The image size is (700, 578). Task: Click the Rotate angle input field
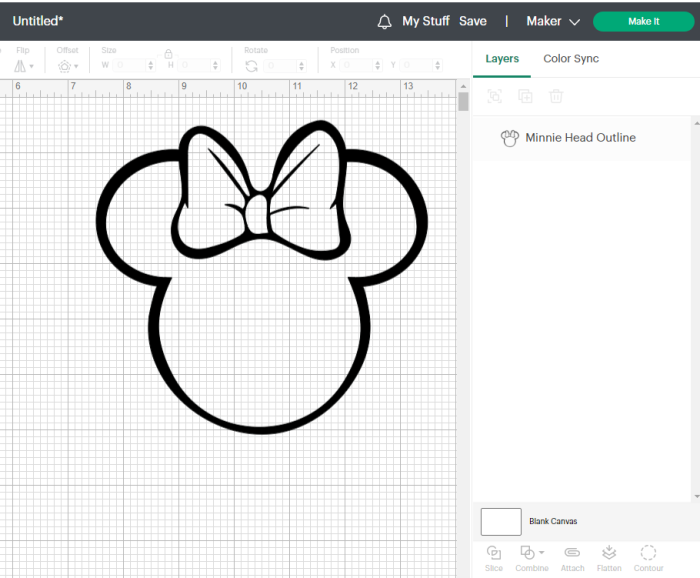click(280, 66)
